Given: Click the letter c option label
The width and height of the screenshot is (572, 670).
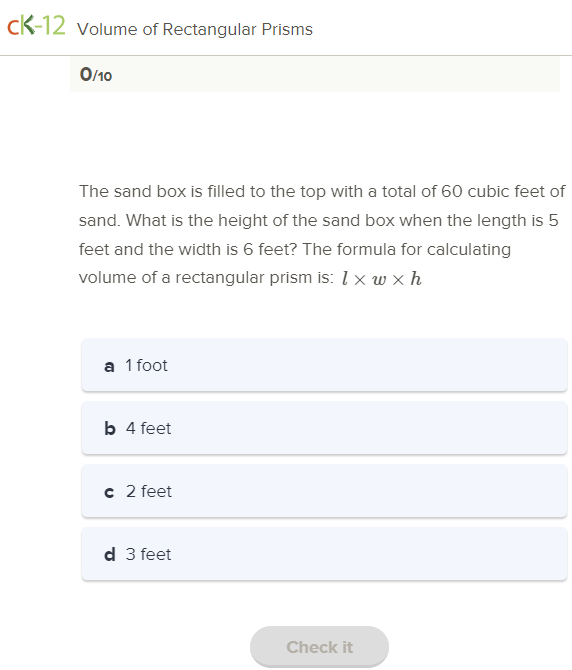Looking at the screenshot, I should point(109,492).
